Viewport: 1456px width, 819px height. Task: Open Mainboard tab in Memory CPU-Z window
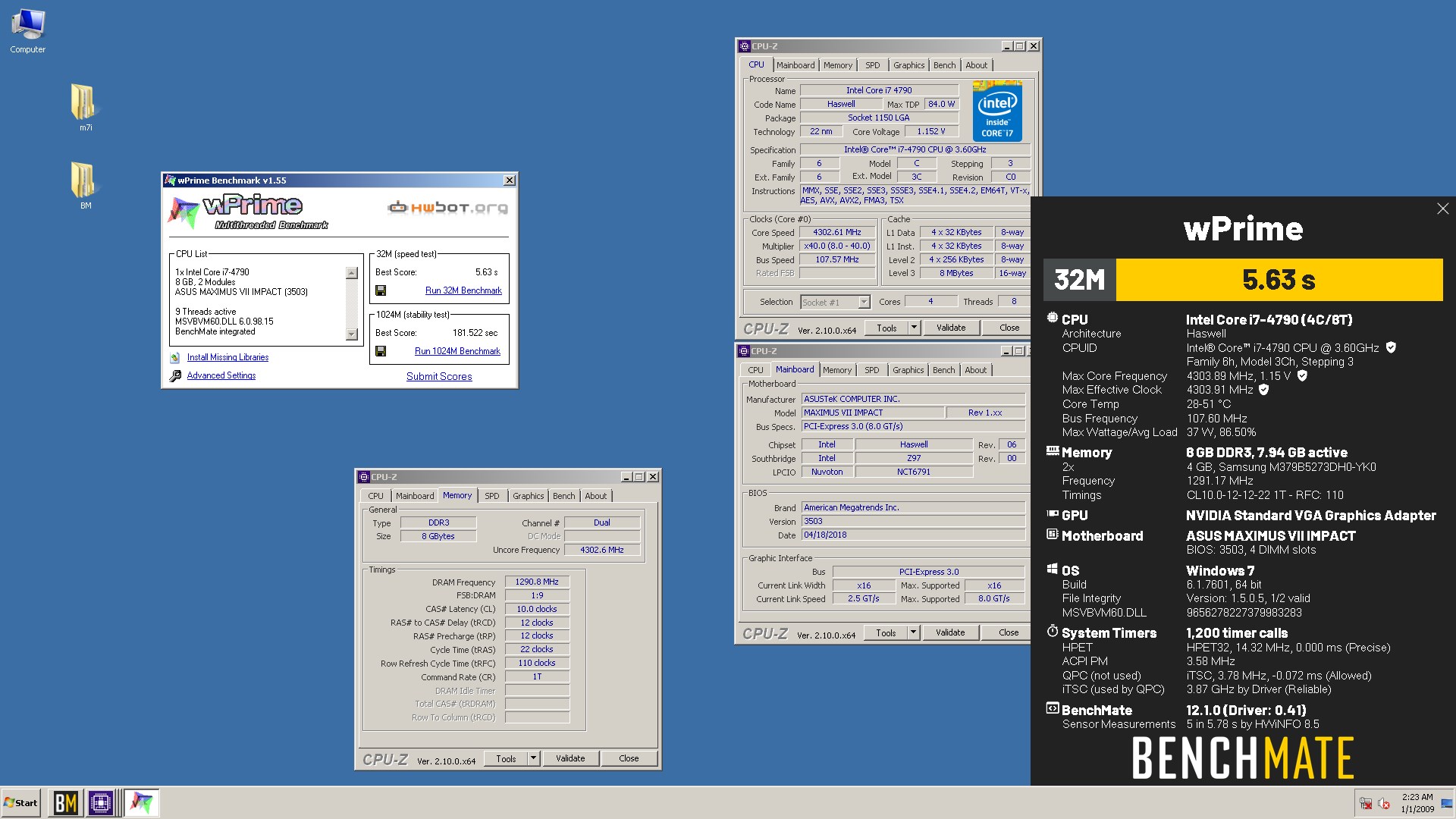pyautogui.click(x=415, y=496)
